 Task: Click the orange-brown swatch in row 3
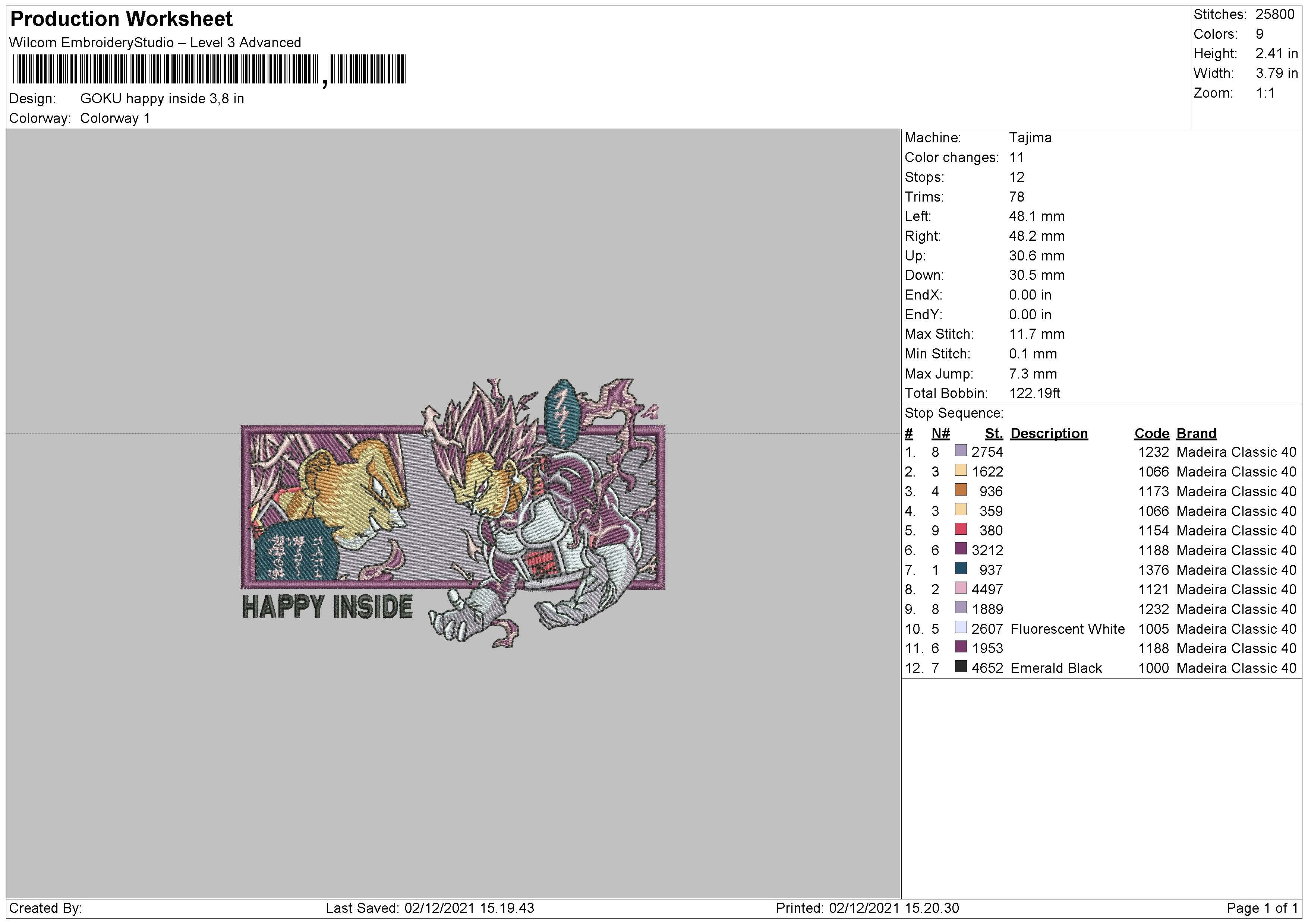click(x=961, y=490)
